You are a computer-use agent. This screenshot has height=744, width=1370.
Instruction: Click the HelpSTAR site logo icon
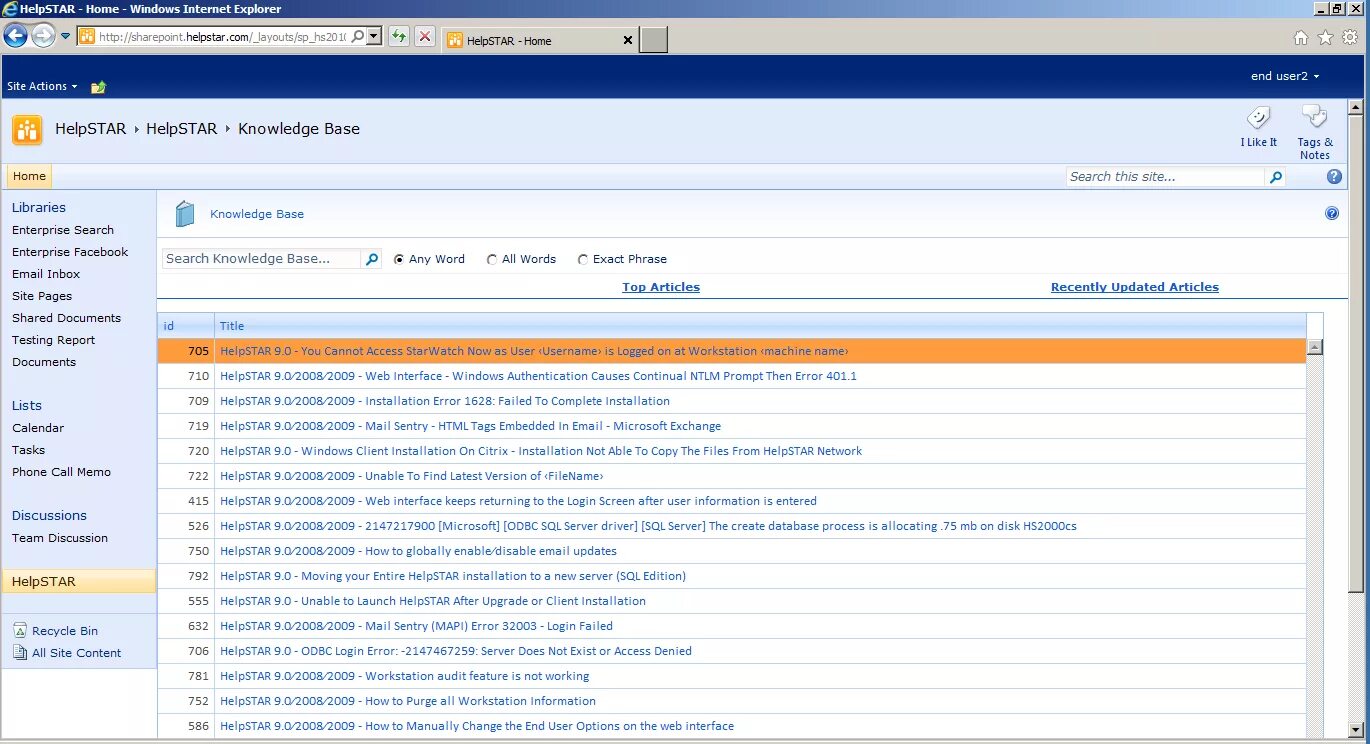coord(27,130)
